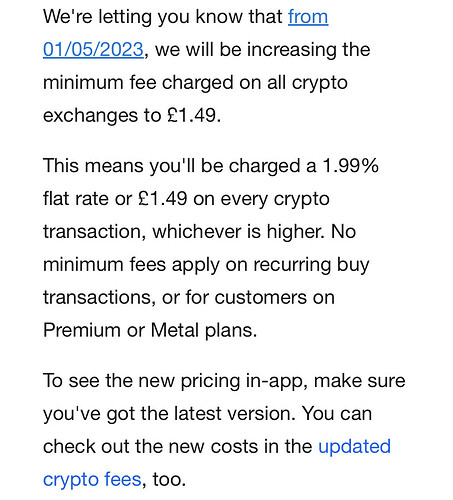Click the "1.99%" rate text
453x500 pixels.
coord(350,165)
